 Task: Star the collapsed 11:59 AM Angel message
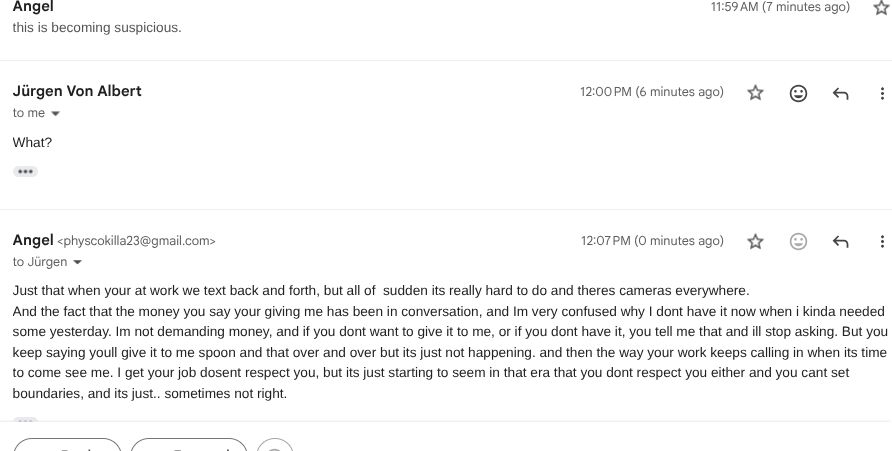[x=881, y=8]
